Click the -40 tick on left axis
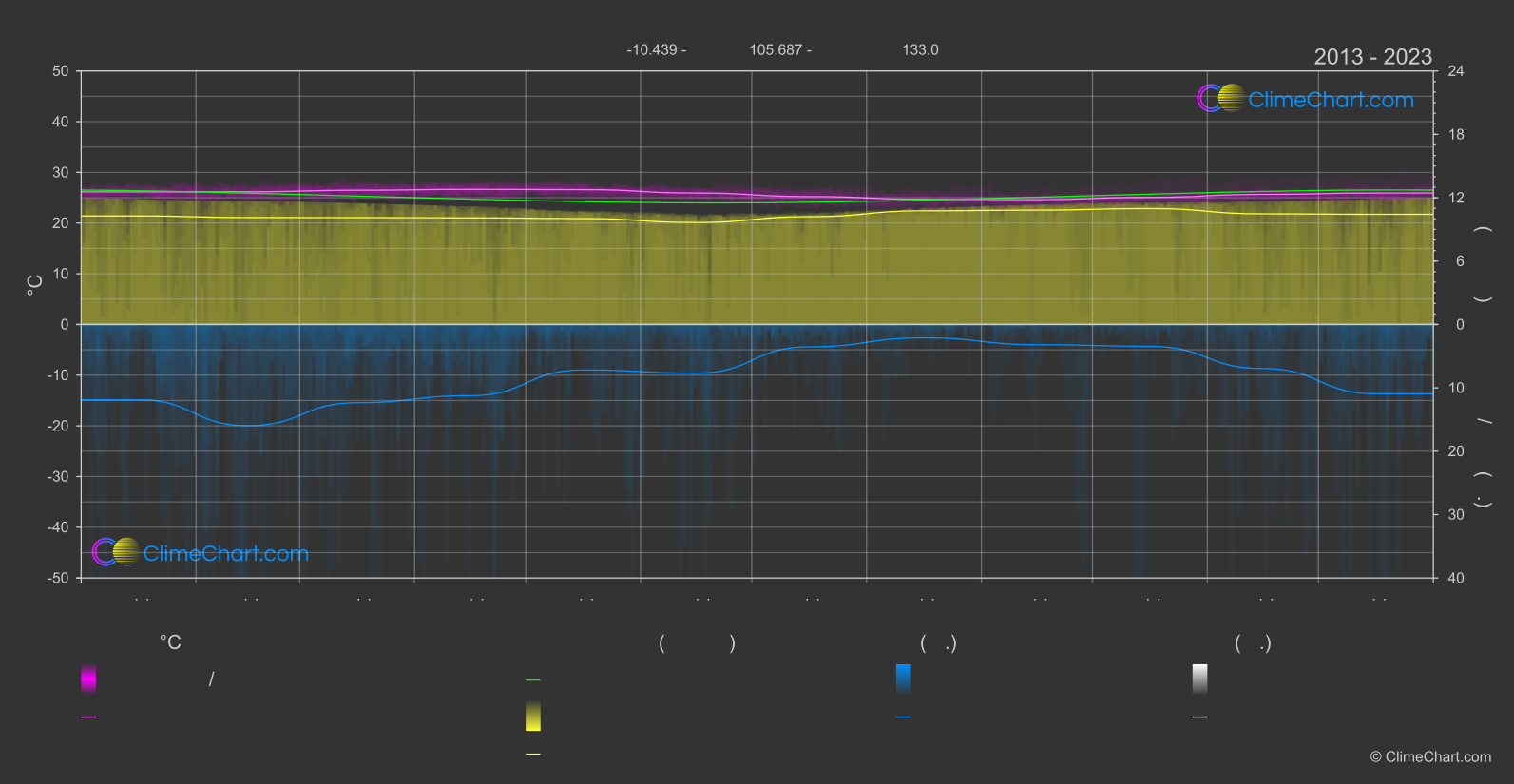The image size is (1514, 784). (58, 527)
